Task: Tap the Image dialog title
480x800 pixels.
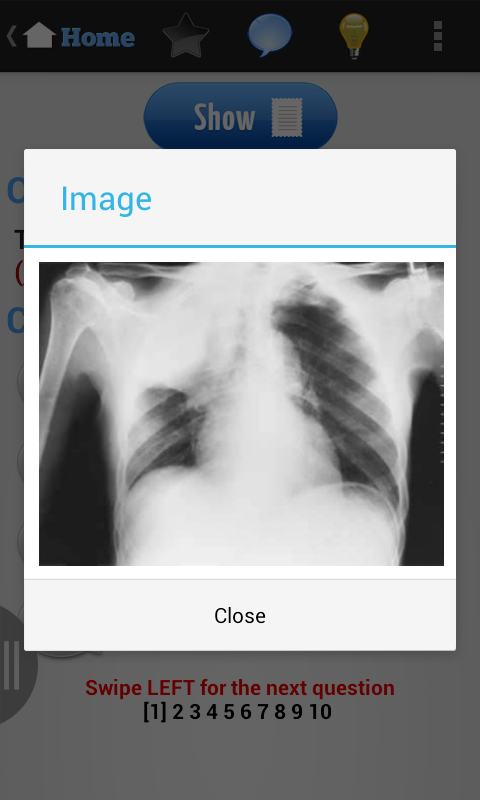Action: coord(106,198)
